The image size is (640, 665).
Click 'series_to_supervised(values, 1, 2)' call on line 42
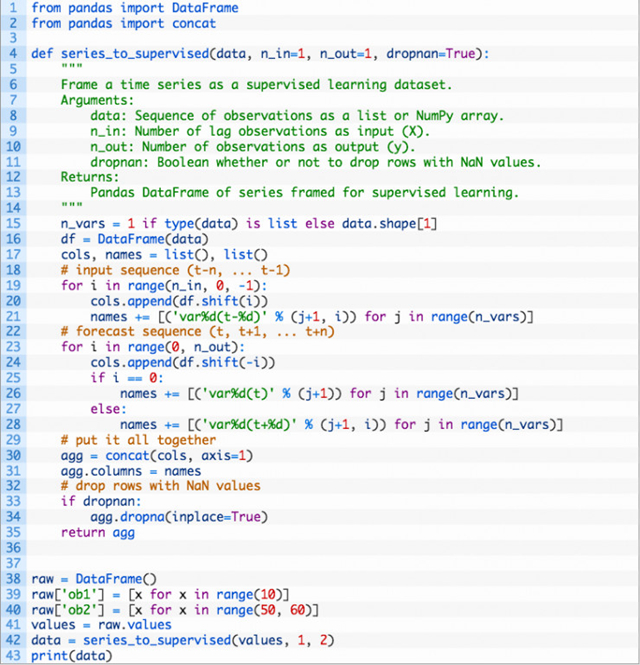point(209,640)
